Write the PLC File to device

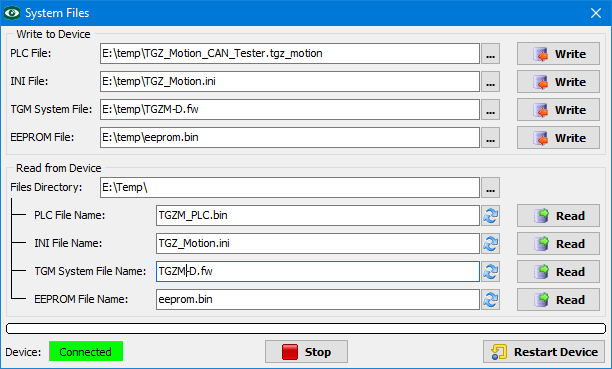(x=559, y=54)
